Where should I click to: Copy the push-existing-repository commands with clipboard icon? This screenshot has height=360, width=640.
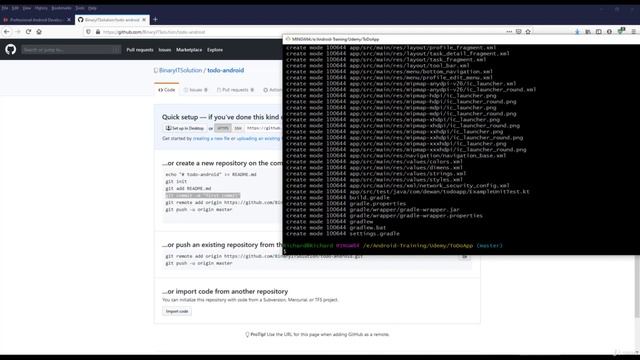tap(464, 257)
